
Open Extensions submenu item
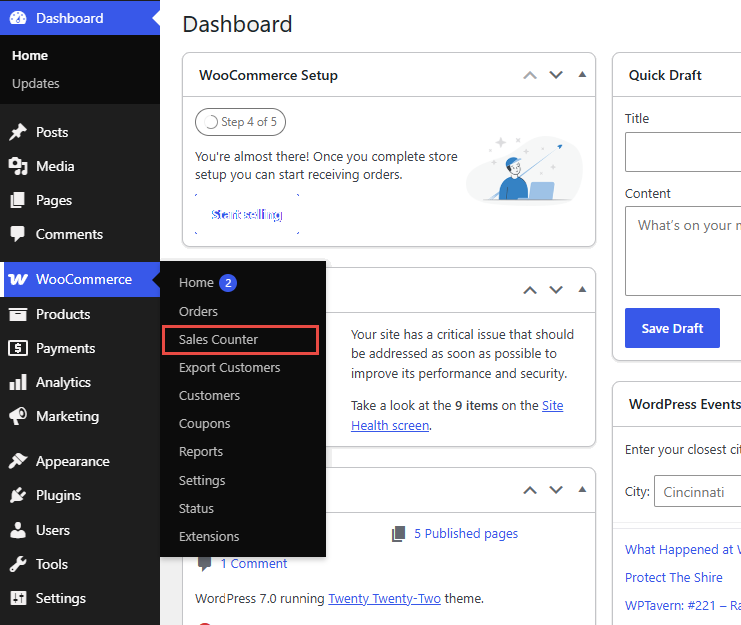[x=209, y=537]
